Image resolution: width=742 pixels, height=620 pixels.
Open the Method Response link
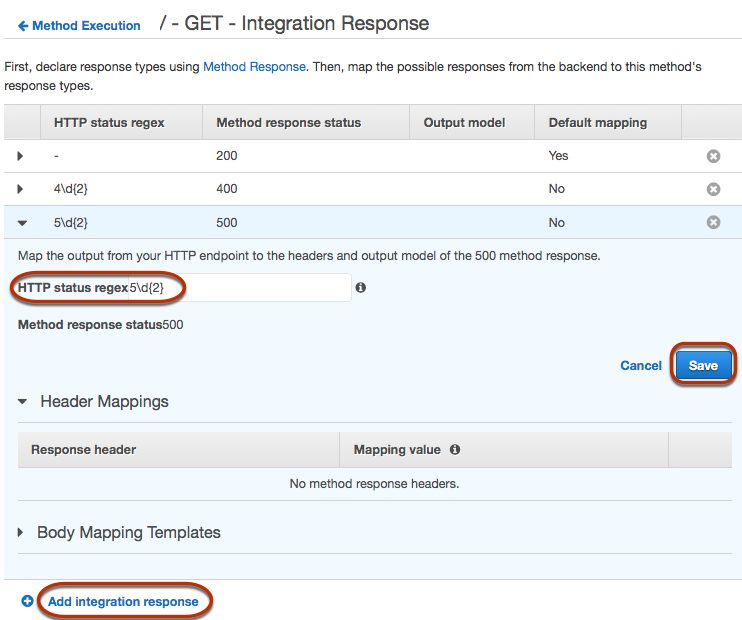[254, 67]
